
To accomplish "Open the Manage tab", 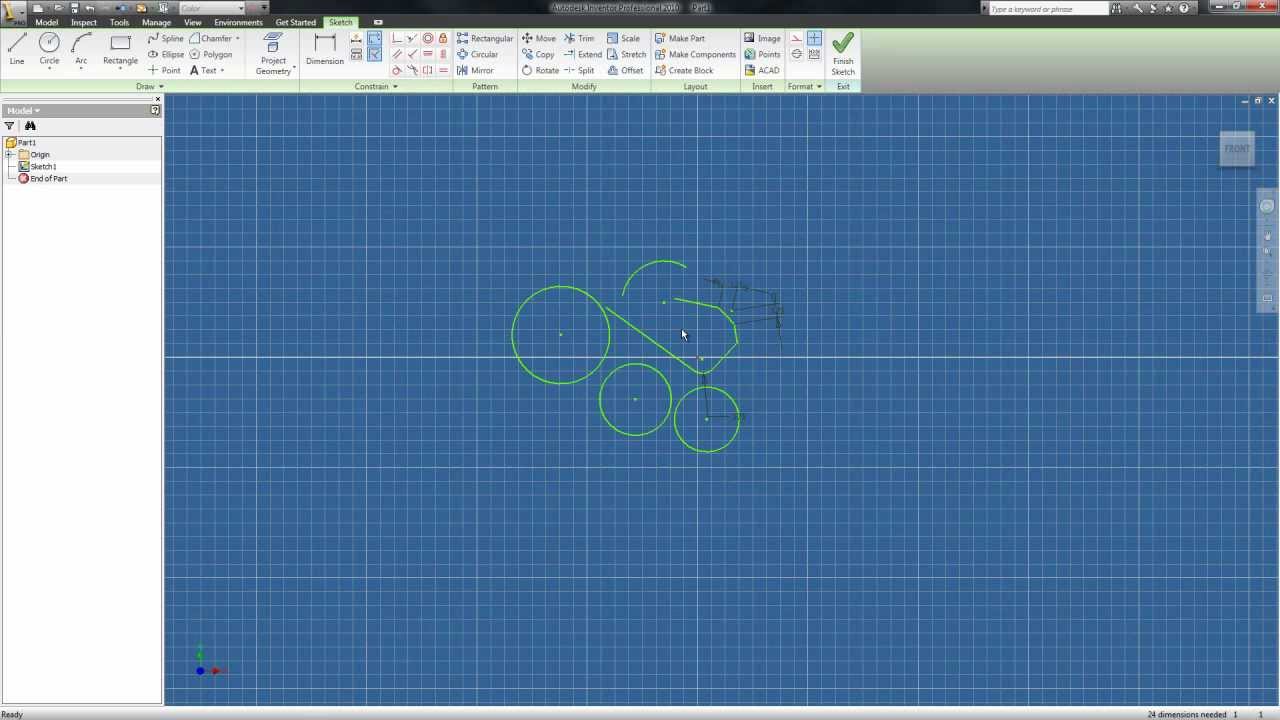I will click(156, 22).
